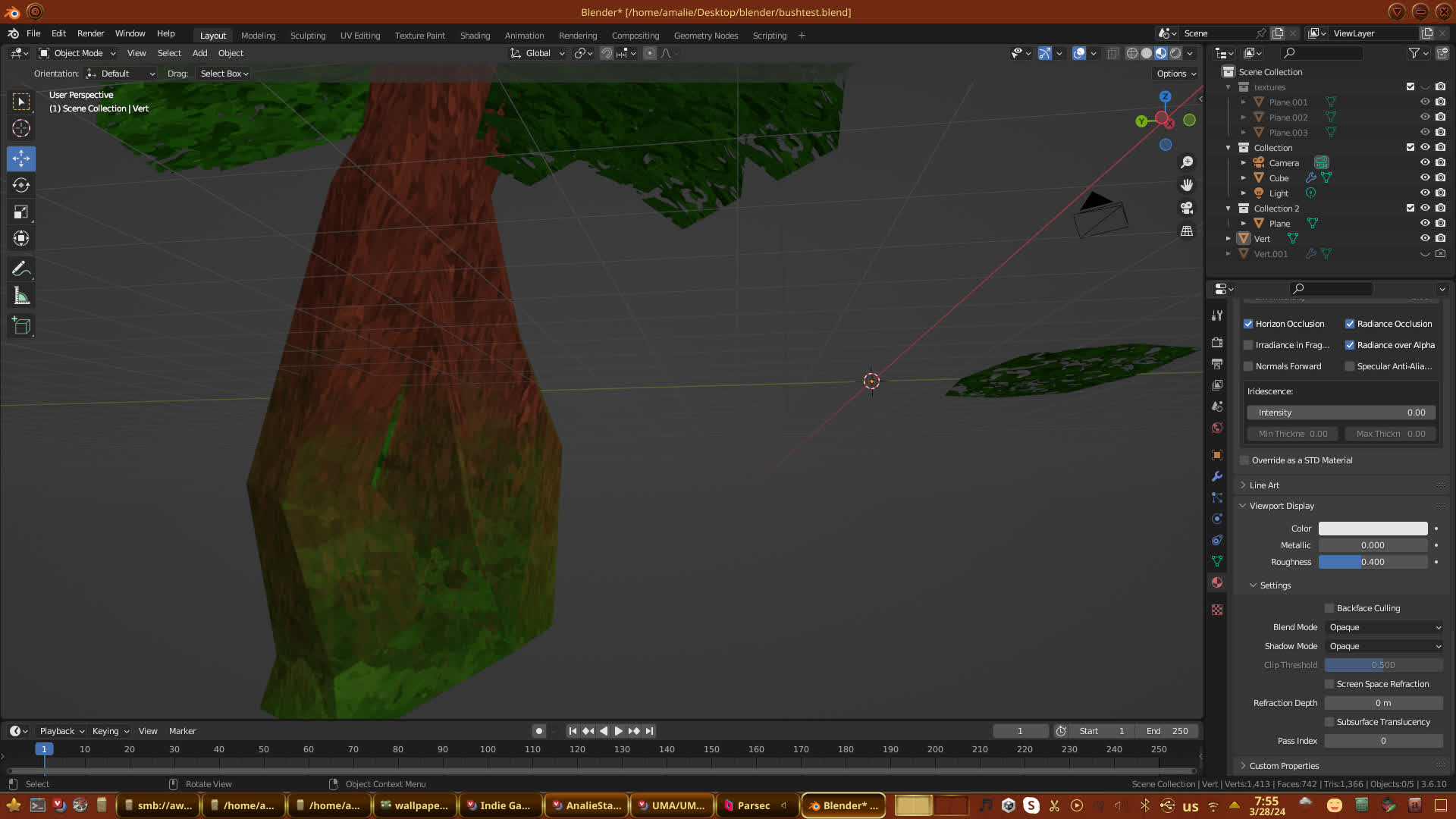Screen dimensions: 1456x819
Task: Click the Viewport Display color swatch
Action: pyautogui.click(x=1373, y=529)
